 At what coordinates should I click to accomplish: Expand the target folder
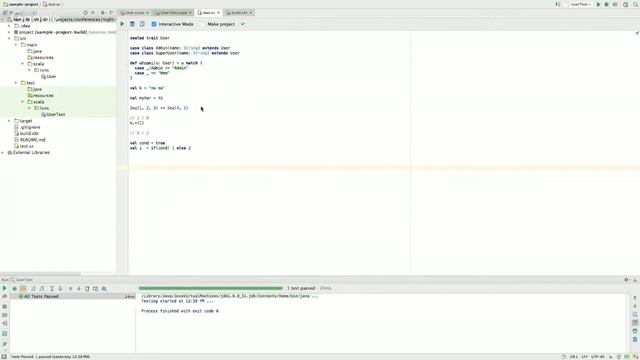click(x=9, y=121)
